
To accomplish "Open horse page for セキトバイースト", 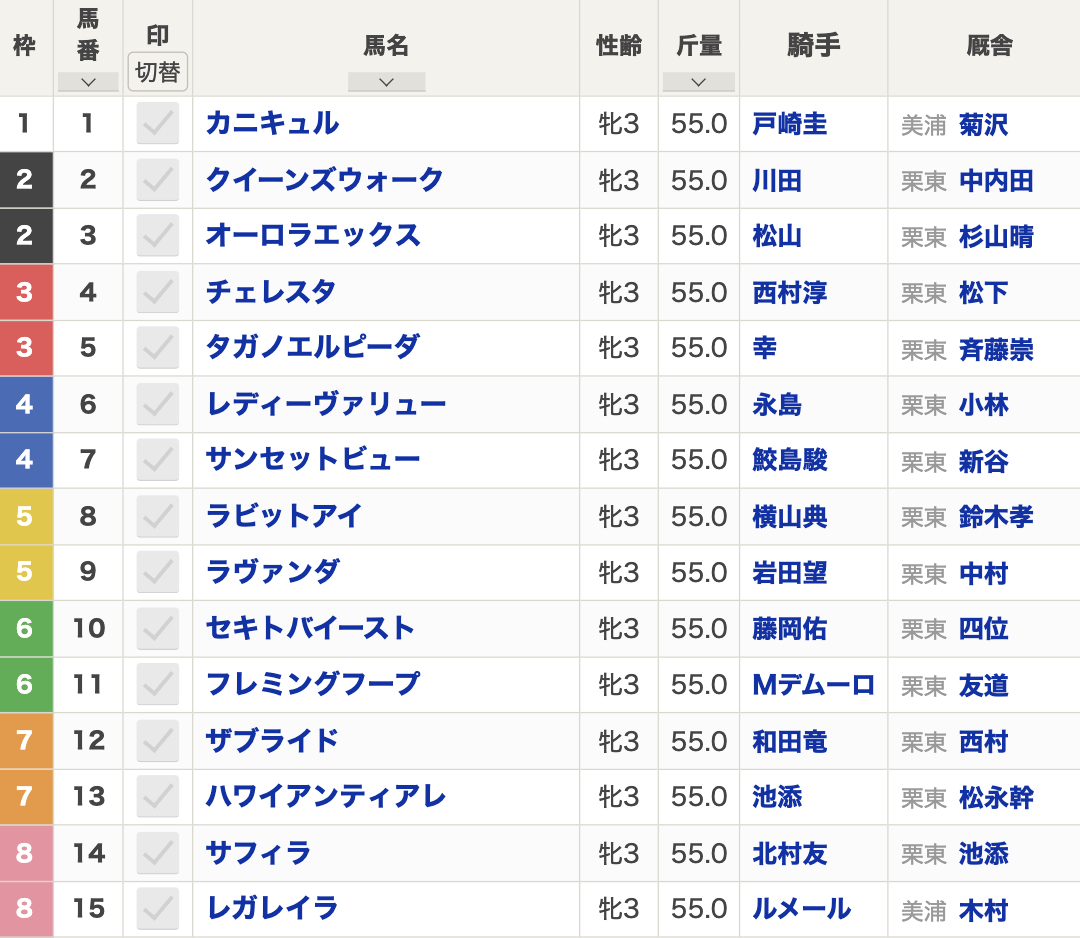I will click(310, 629).
